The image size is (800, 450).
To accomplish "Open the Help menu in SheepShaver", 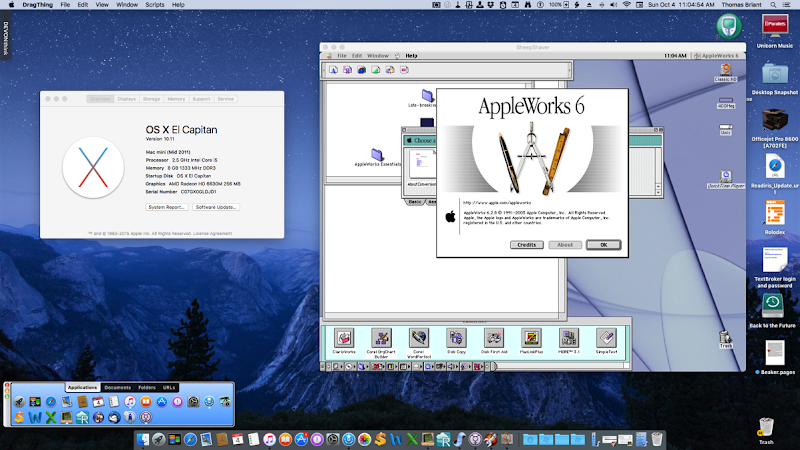I will point(411,55).
